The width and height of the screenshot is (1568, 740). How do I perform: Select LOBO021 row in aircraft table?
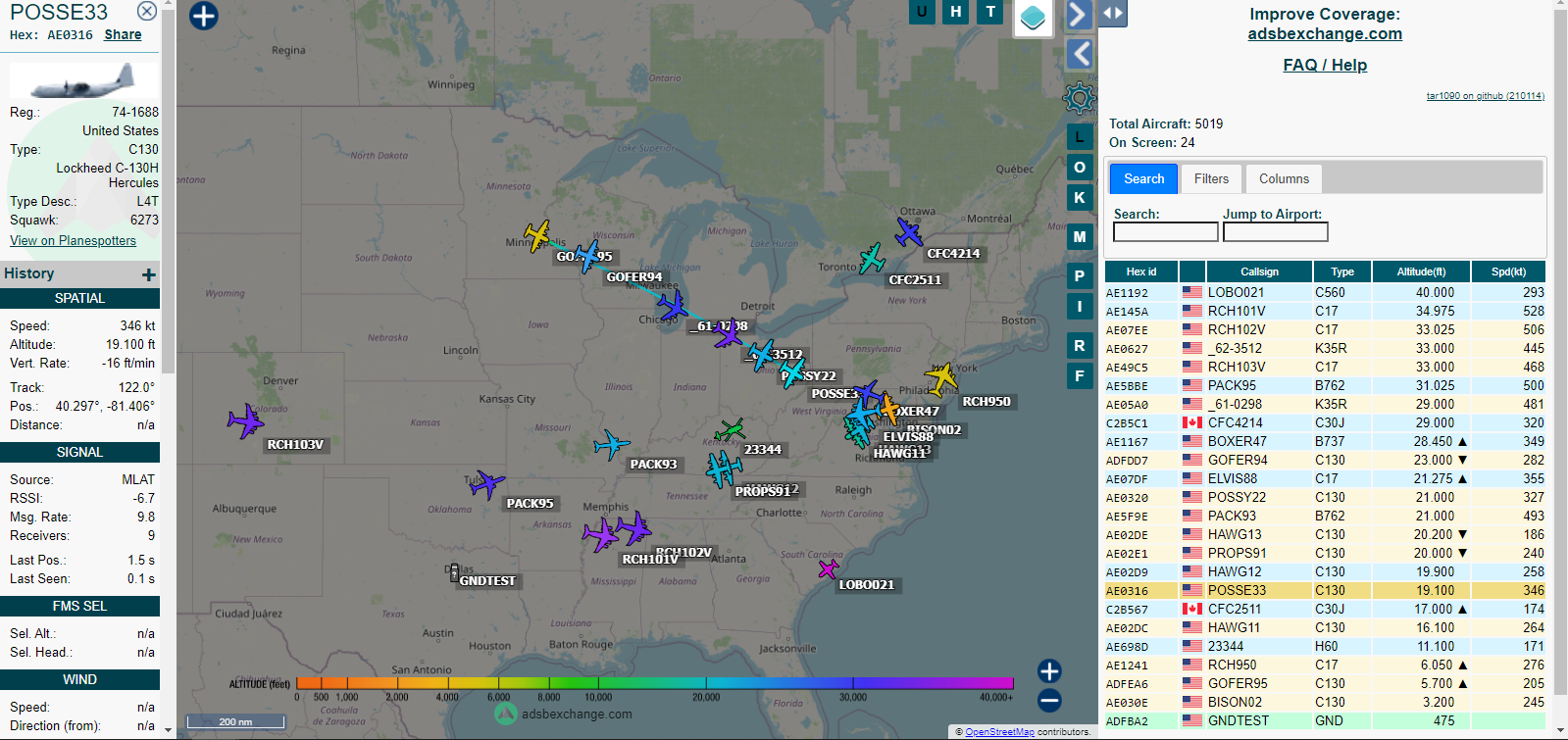(x=1325, y=292)
